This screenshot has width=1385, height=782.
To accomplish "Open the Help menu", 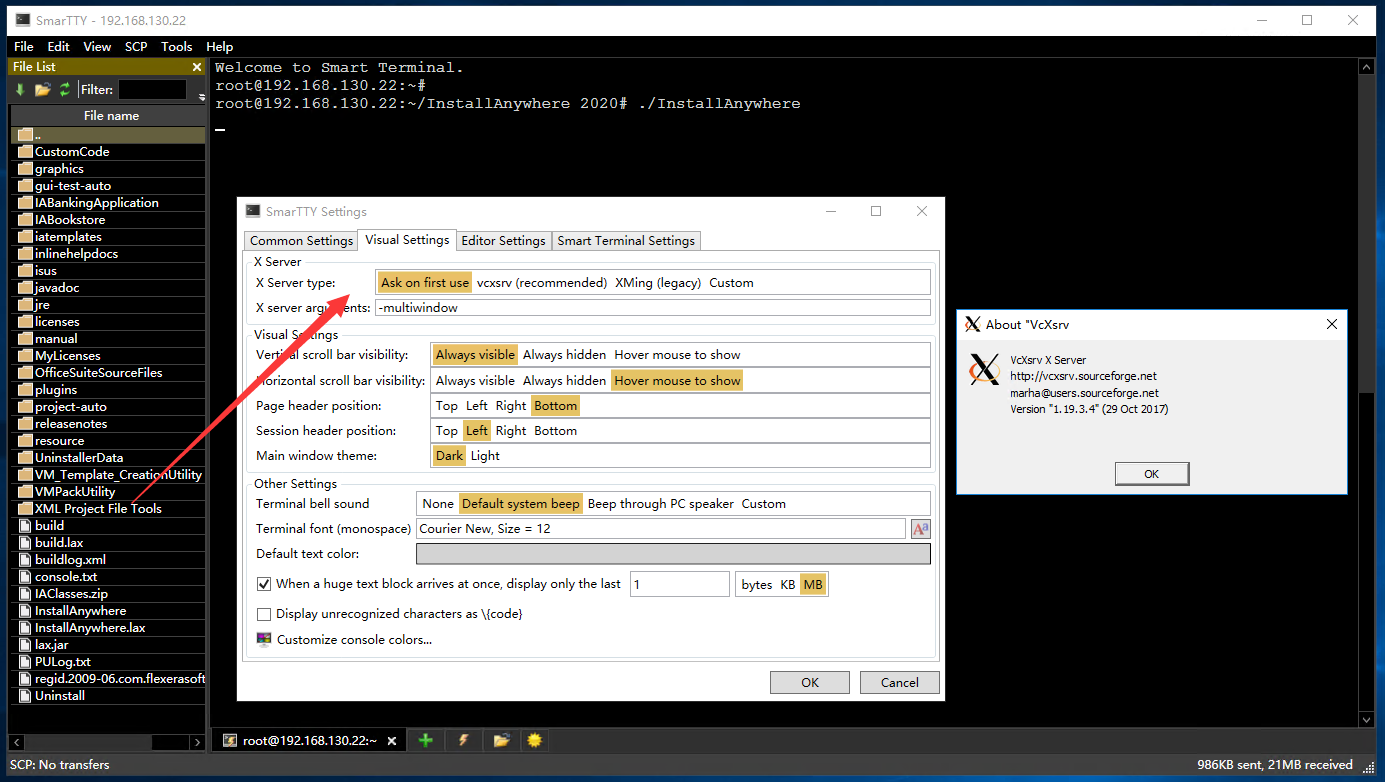I will (220, 47).
